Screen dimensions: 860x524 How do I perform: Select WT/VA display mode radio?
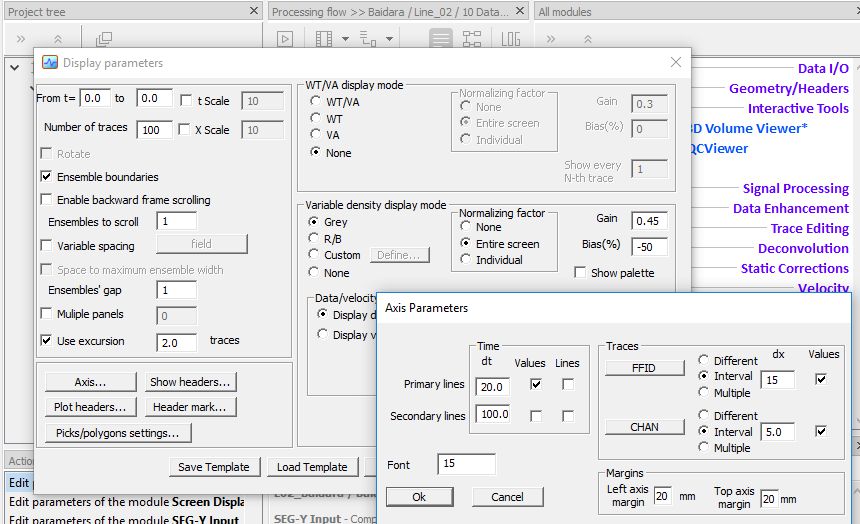[x=315, y=102]
